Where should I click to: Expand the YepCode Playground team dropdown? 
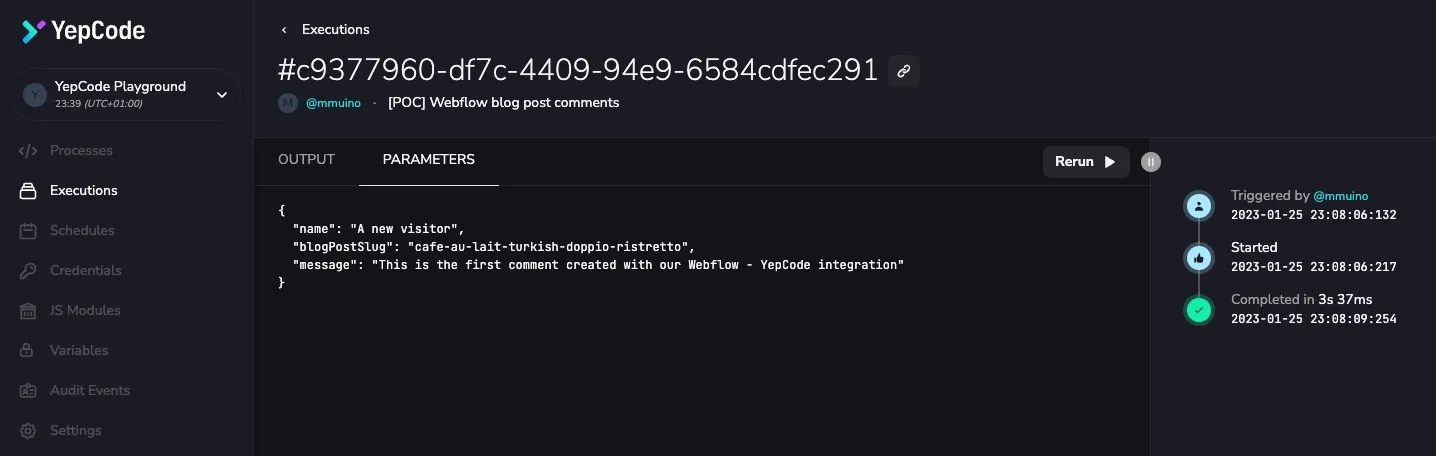[x=222, y=95]
